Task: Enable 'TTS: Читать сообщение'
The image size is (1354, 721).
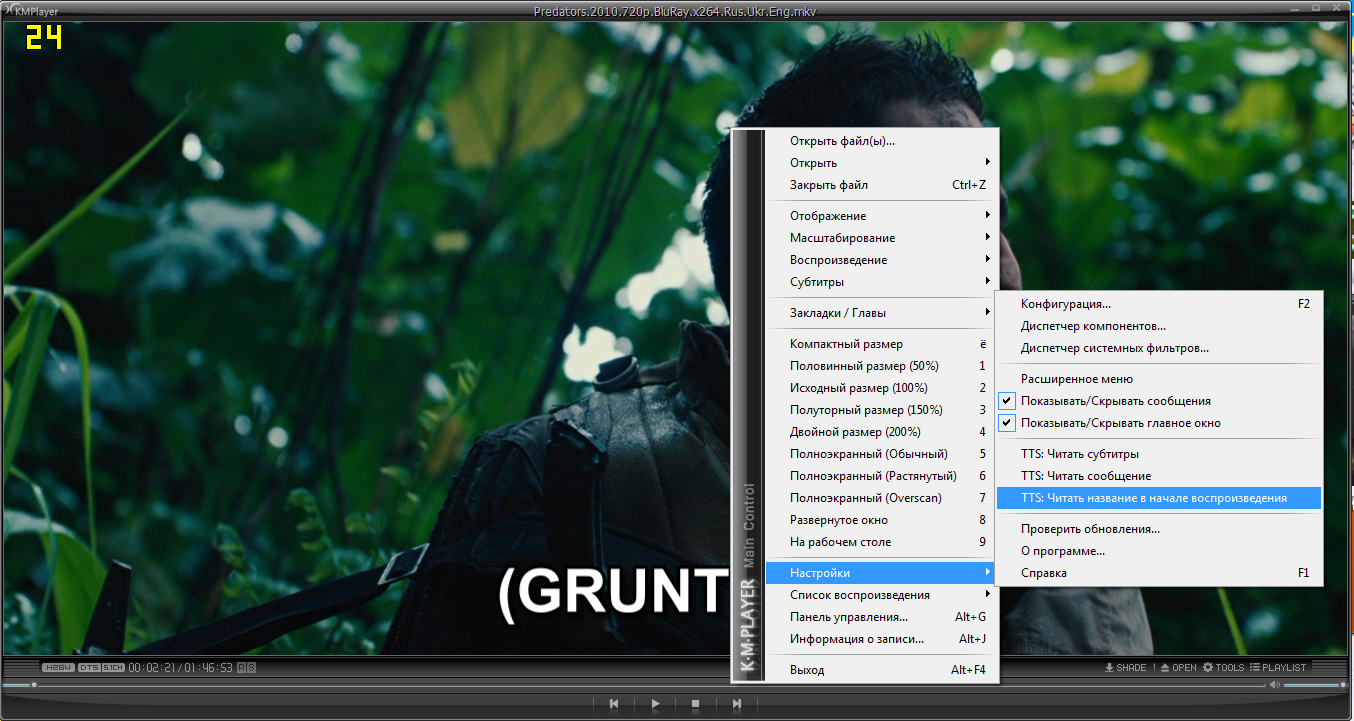Action: tap(1159, 476)
